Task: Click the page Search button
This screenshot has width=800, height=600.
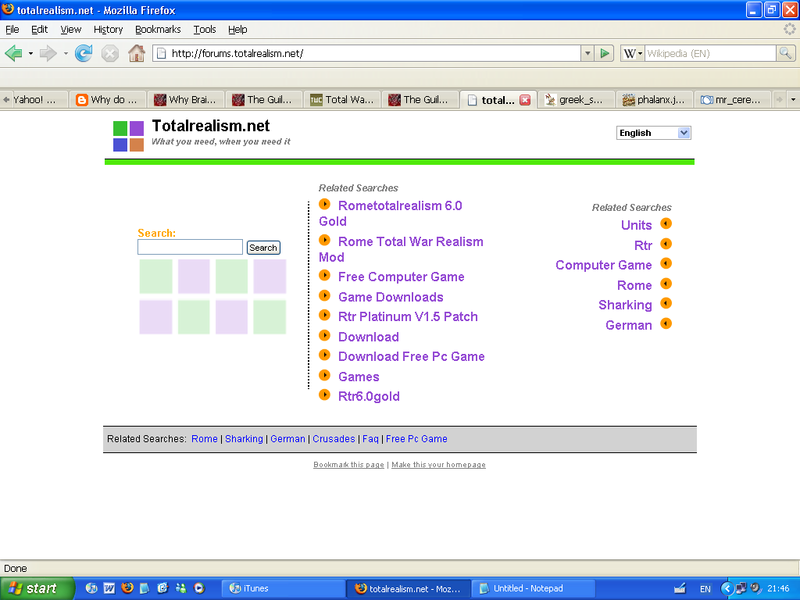Action: click(263, 247)
